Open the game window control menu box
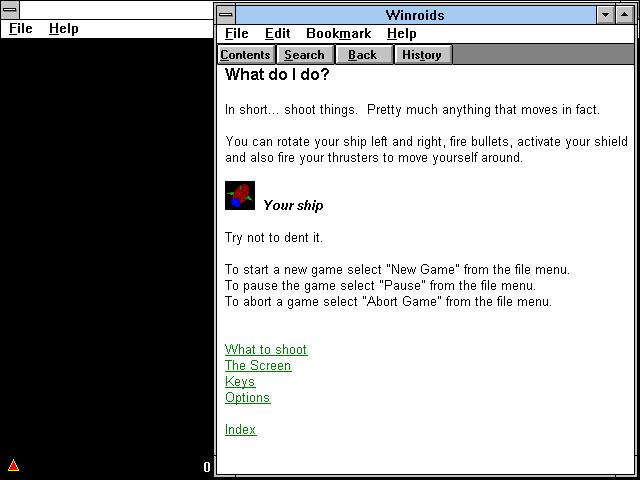Viewport: 640px width, 480px height. pyautogui.click(x=10, y=9)
